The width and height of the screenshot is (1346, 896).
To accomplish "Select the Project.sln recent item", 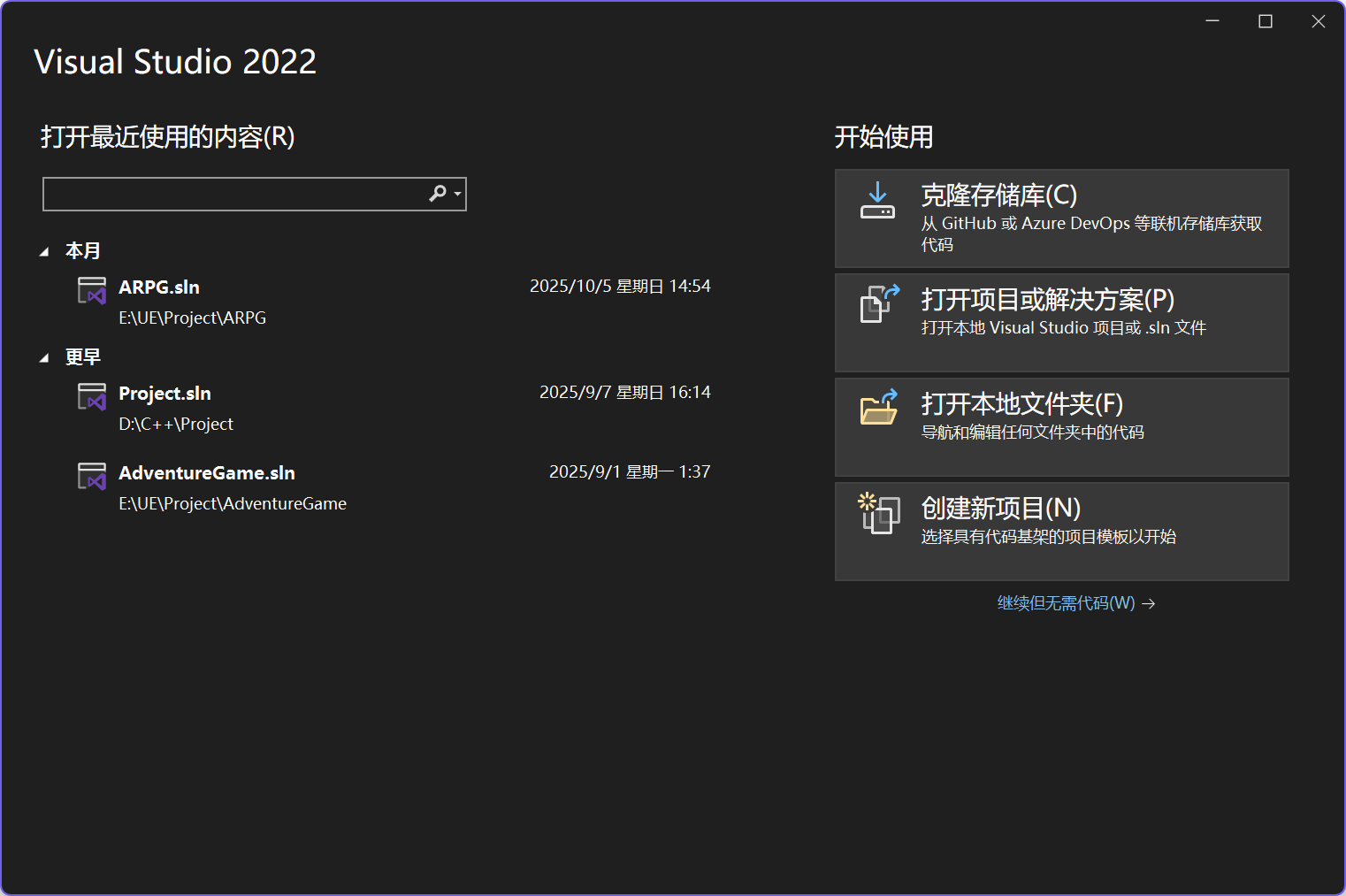I will click(164, 393).
